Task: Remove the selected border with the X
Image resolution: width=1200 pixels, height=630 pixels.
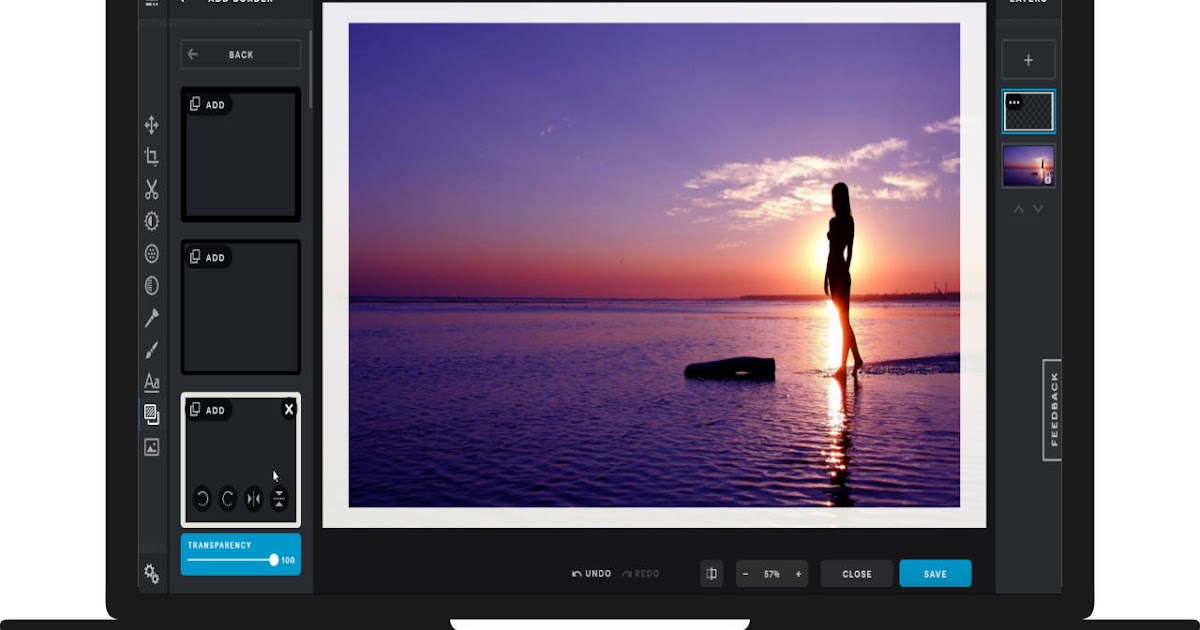Action: [x=289, y=408]
